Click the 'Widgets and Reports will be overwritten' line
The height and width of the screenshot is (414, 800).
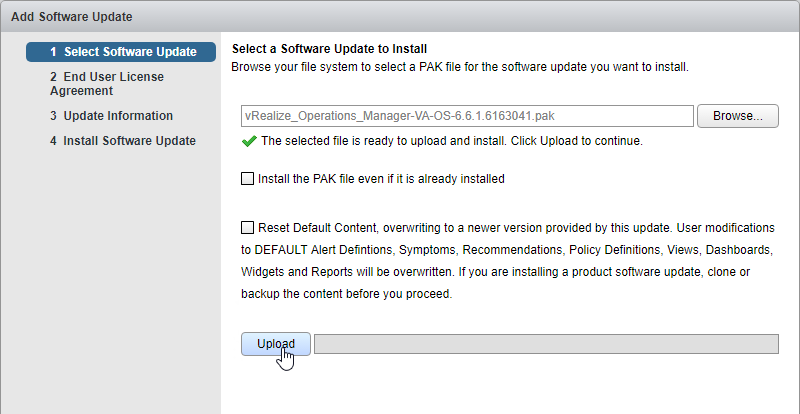(x=495, y=272)
